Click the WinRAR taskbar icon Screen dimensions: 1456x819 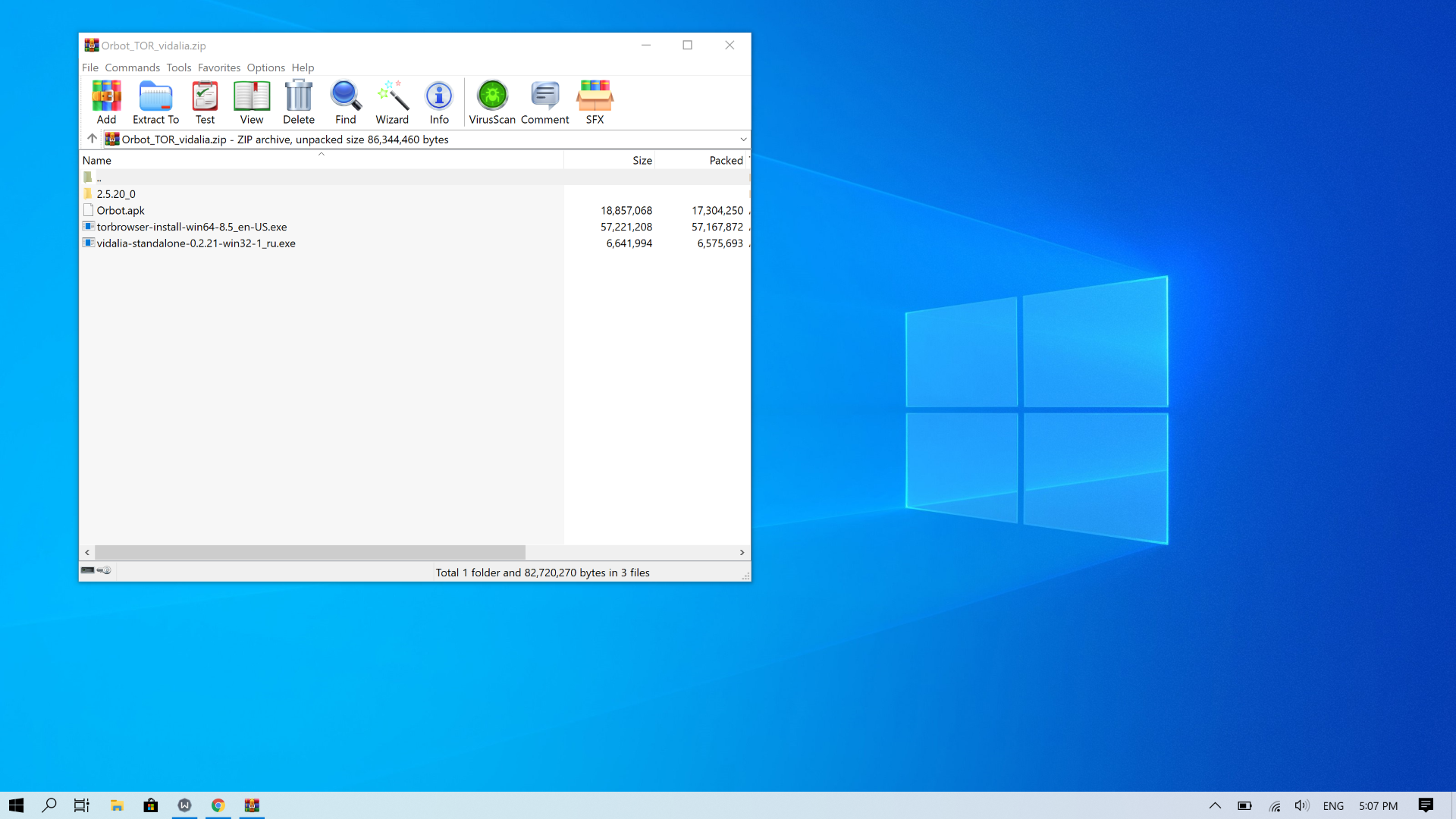[252, 805]
